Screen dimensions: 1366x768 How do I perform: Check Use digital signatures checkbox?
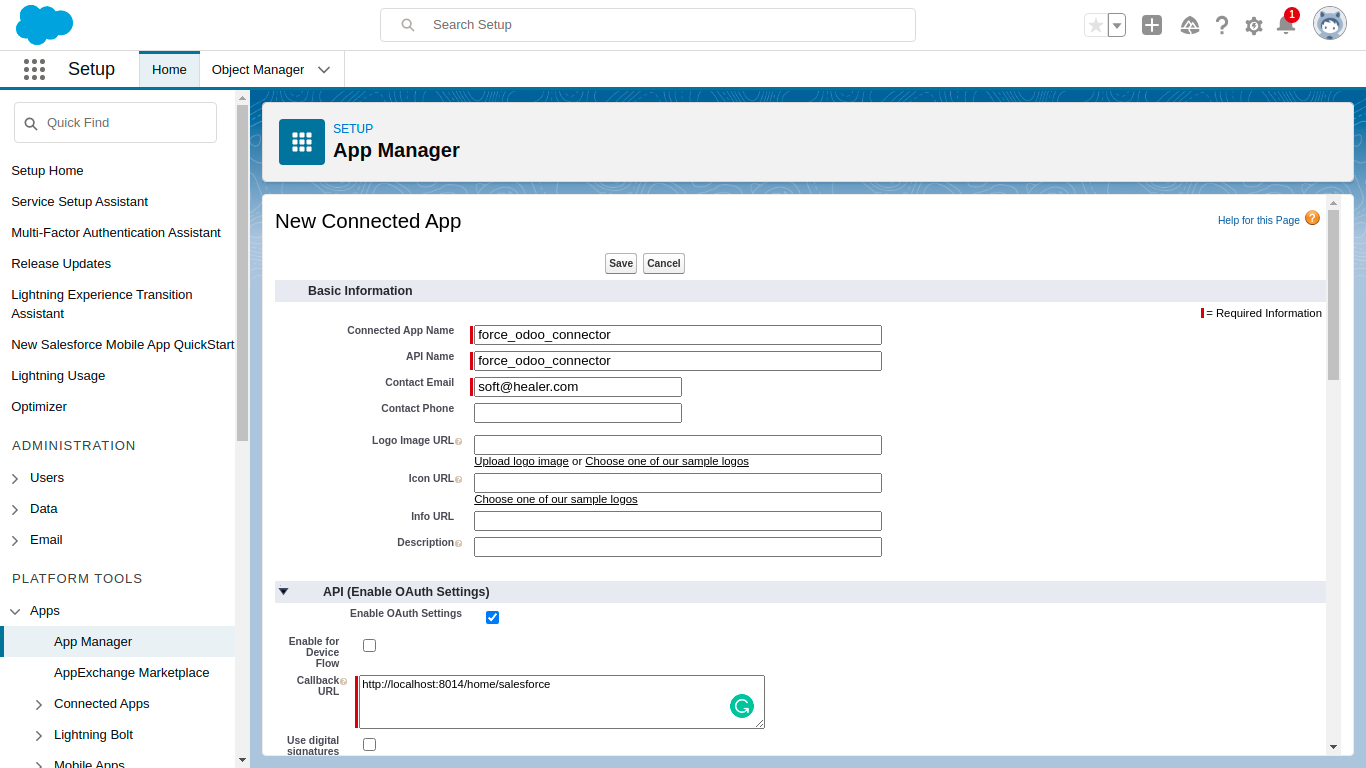tap(369, 744)
